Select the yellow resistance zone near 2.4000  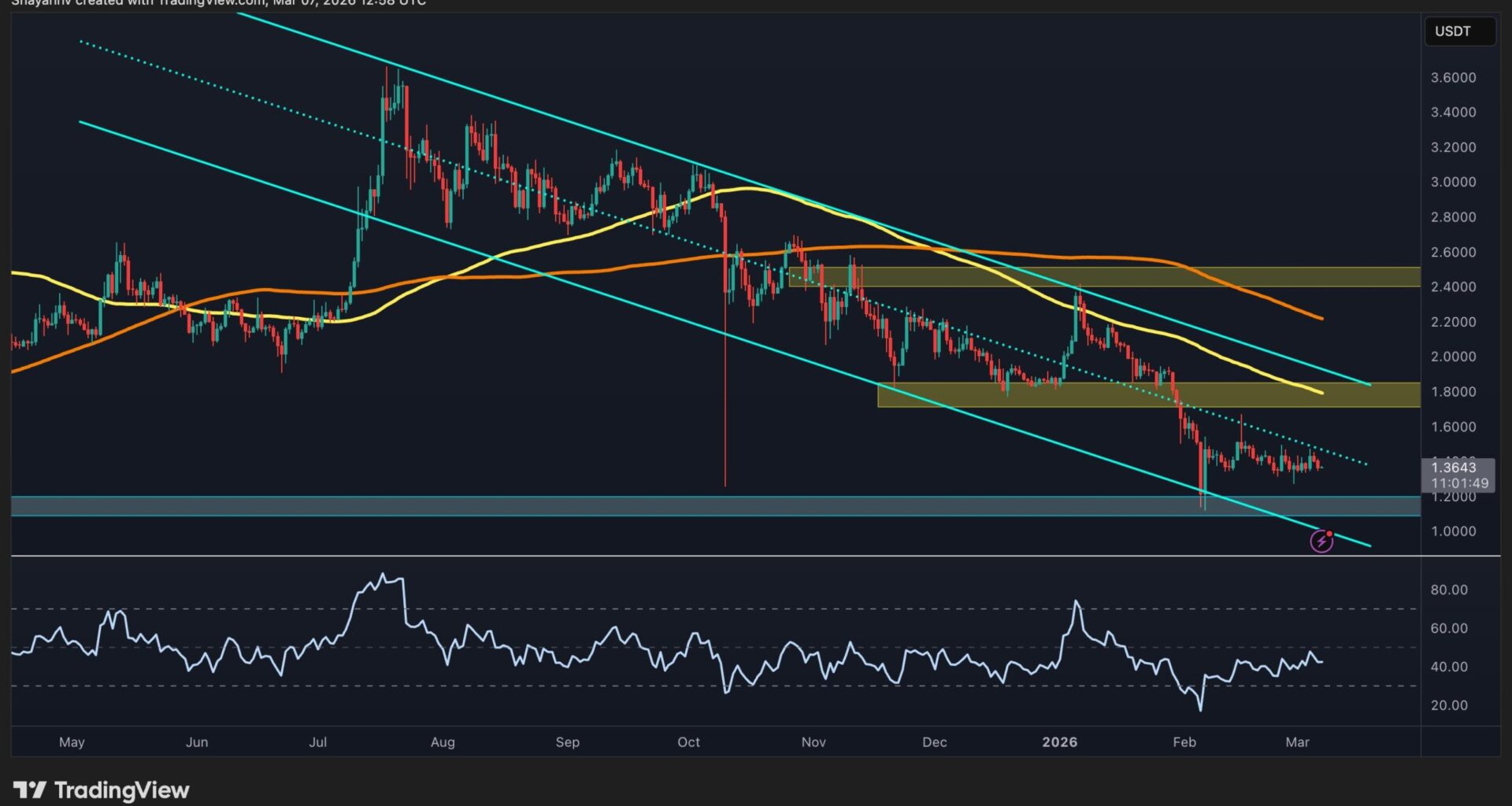pos(1102,276)
